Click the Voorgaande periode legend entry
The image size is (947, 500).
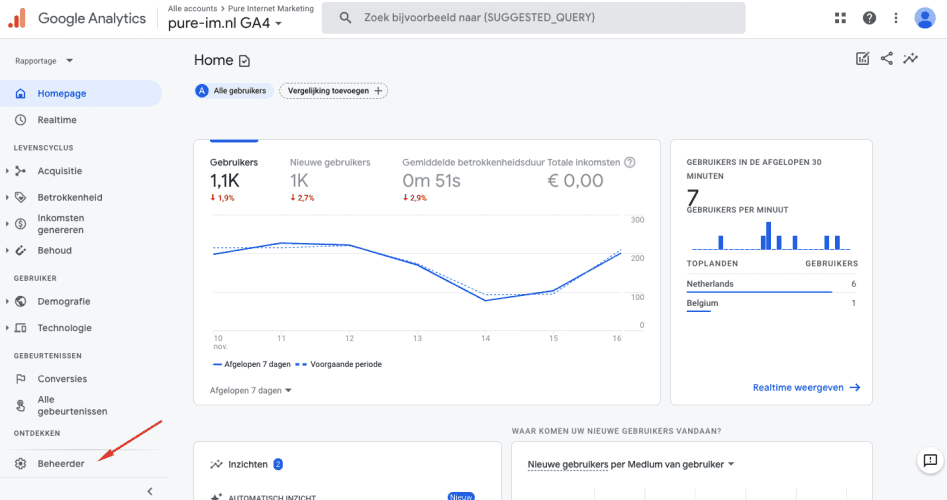pyautogui.click(x=339, y=364)
